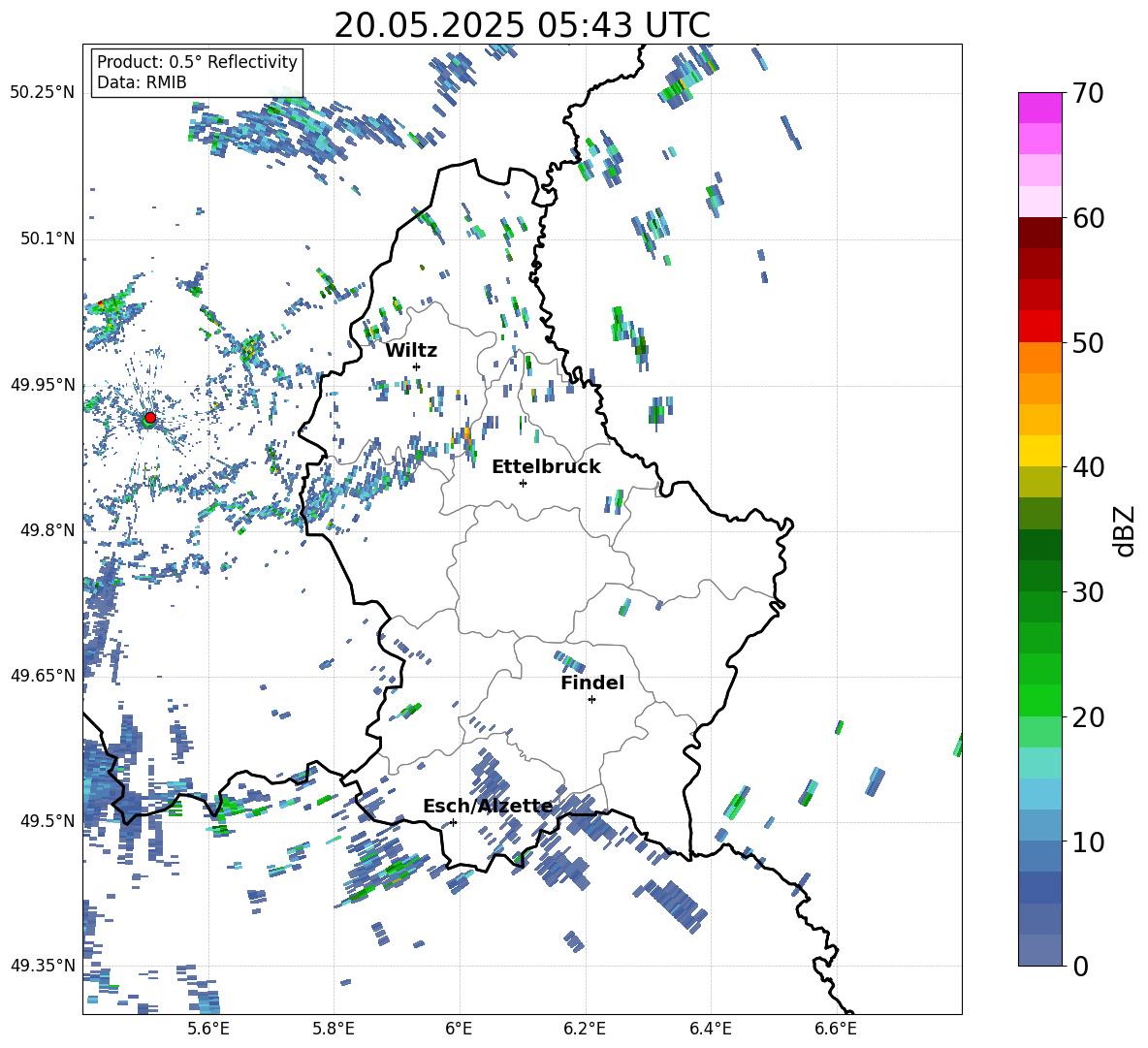Viewport: 1148px width, 1048px height.
Task: Click the Findel location label
Action: 592,683
